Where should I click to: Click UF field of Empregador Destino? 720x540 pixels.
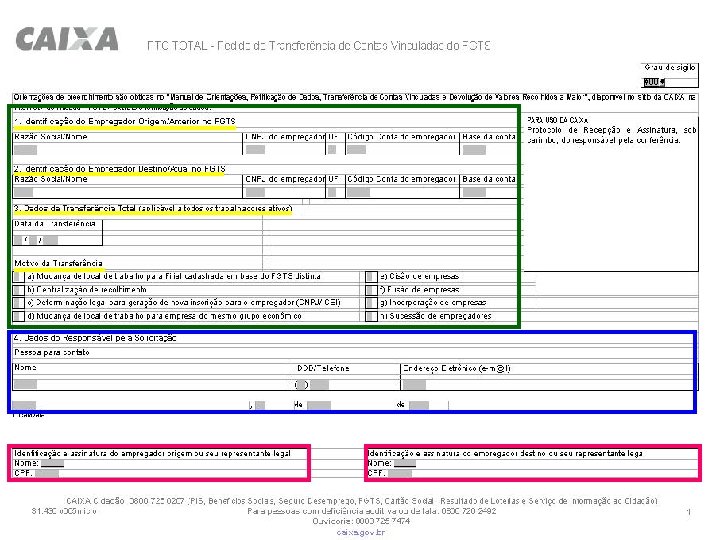[332, 192]
